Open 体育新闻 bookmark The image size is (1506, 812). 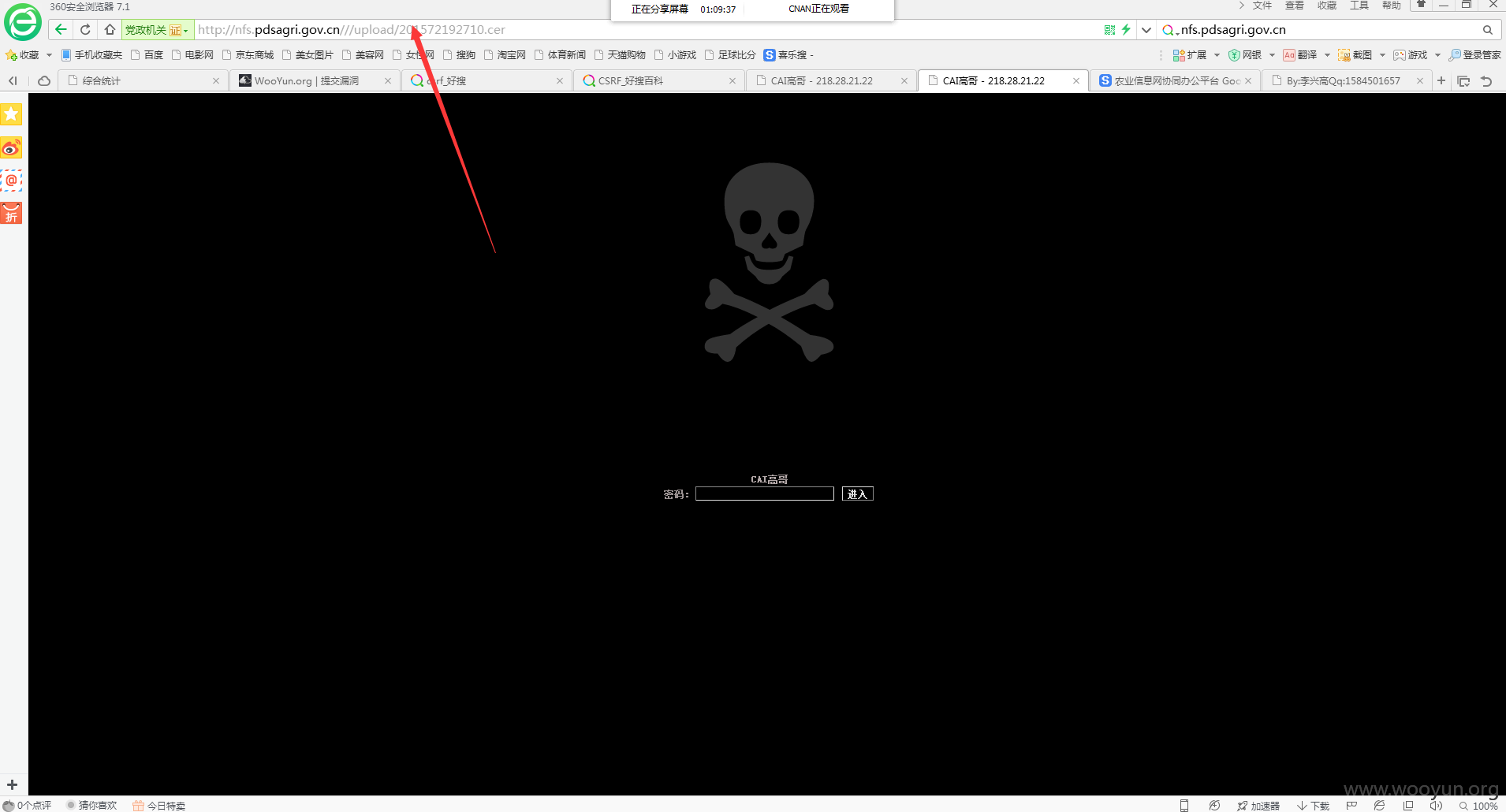560,55
